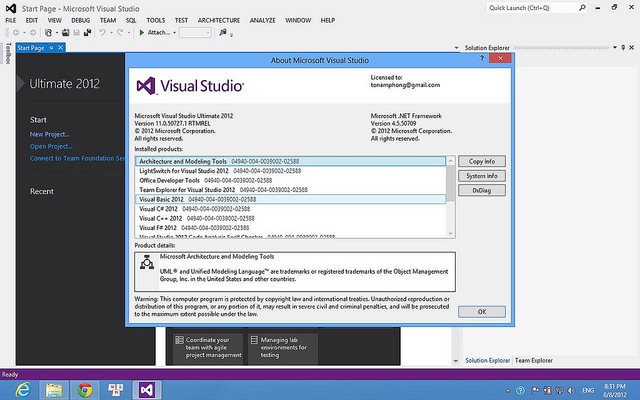
Task: Click OK in the About dialog
Action: point(482,312)
